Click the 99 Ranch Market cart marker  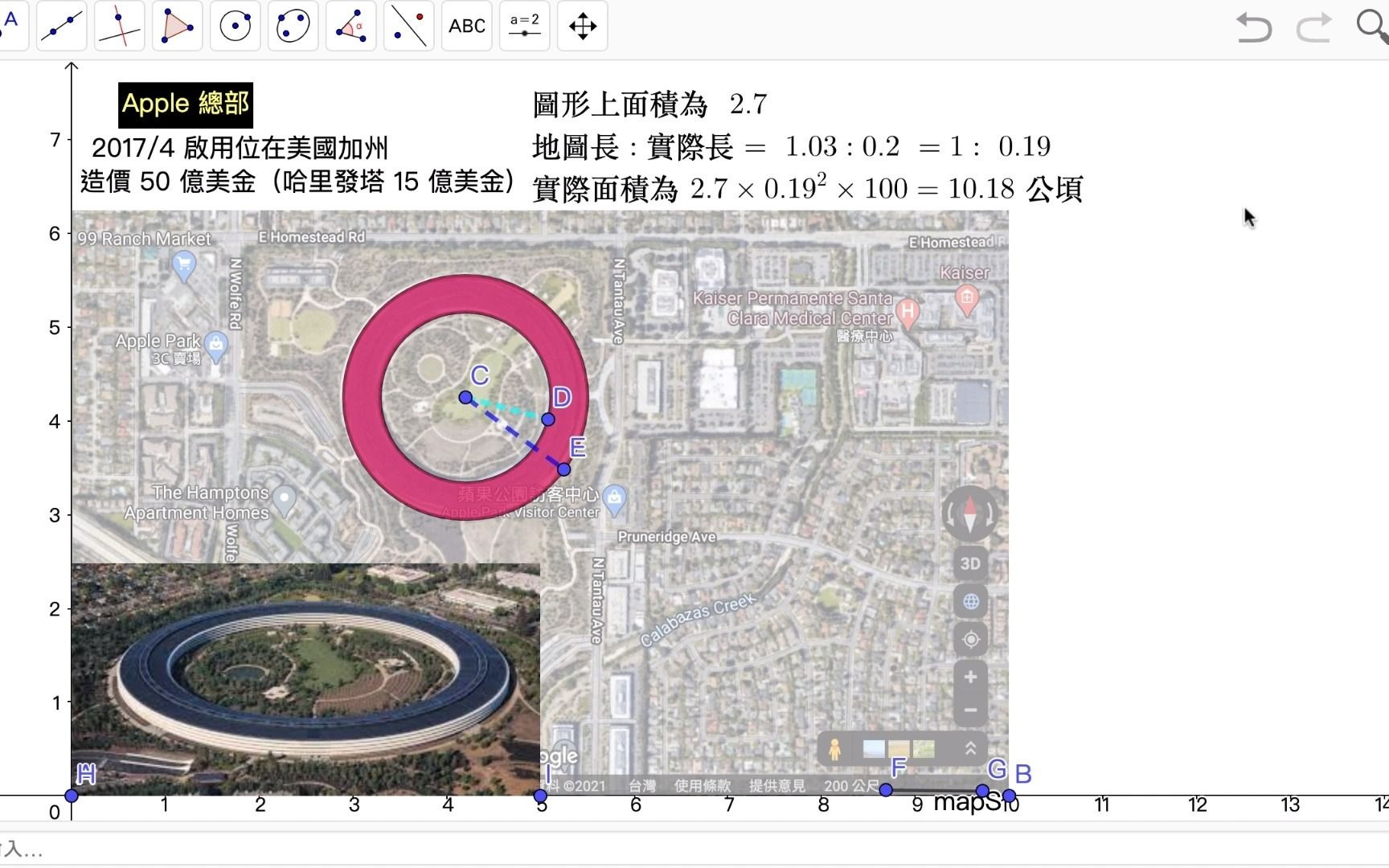[184, 265]
